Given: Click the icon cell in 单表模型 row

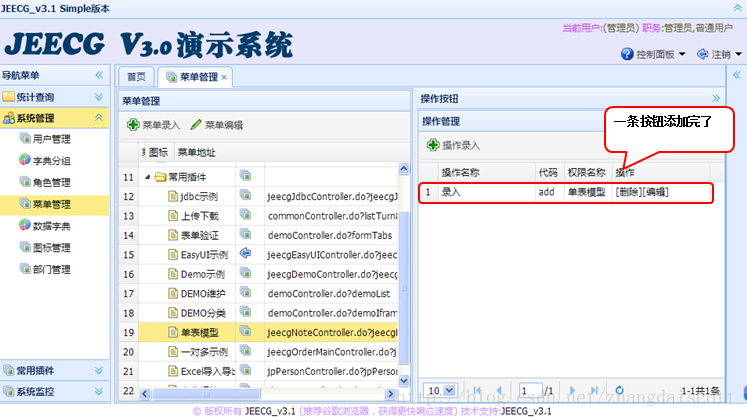Looking at the screenshot, I should click(x=245, y=331).
